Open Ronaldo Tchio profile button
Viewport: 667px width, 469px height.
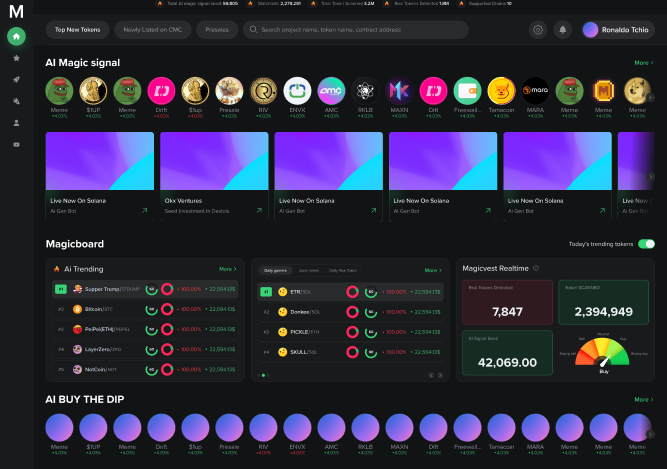618,30
